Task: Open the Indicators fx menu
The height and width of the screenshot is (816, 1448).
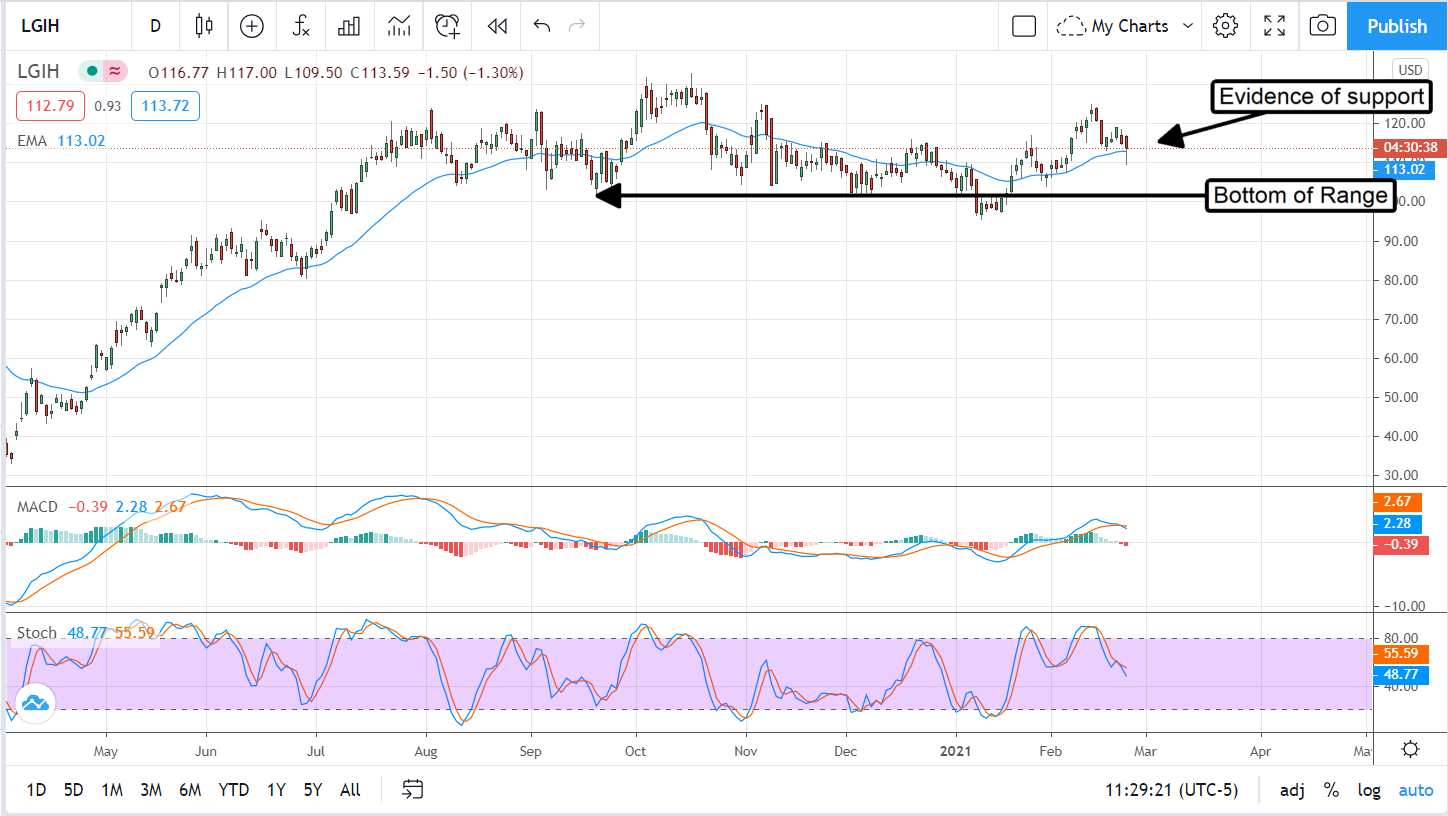Action: pyautogui.click(x=301, y=26)
